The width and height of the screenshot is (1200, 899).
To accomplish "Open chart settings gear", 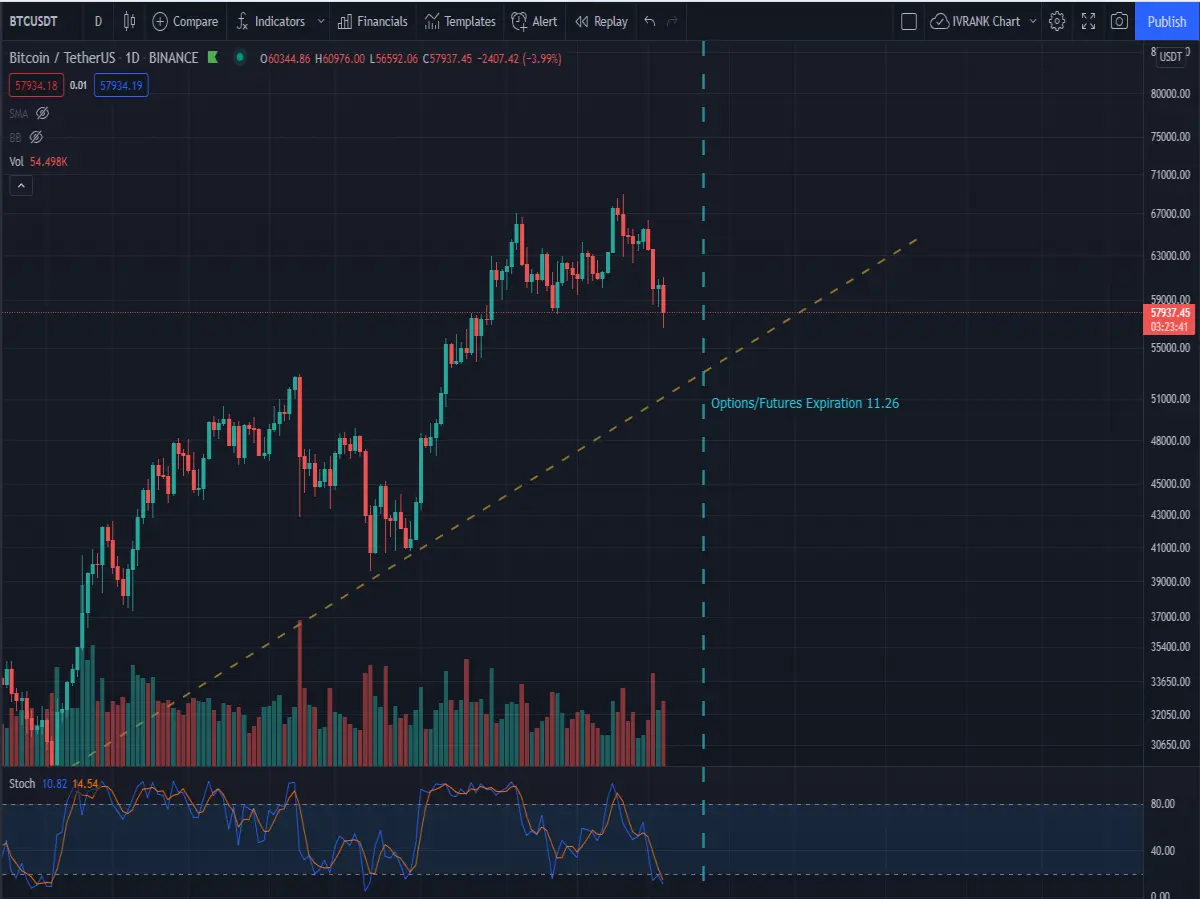I will click(x=1057, y=21).
